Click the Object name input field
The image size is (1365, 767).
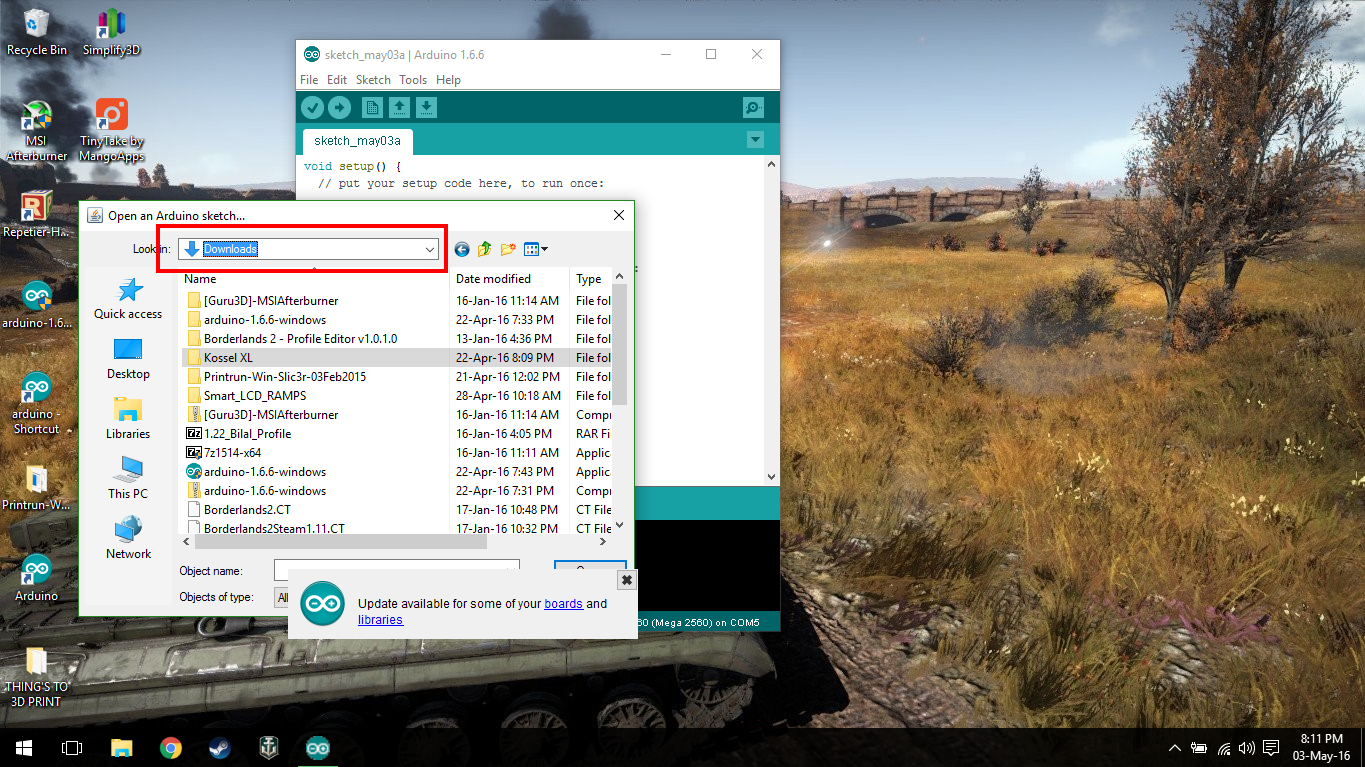[x=396, y=570]
